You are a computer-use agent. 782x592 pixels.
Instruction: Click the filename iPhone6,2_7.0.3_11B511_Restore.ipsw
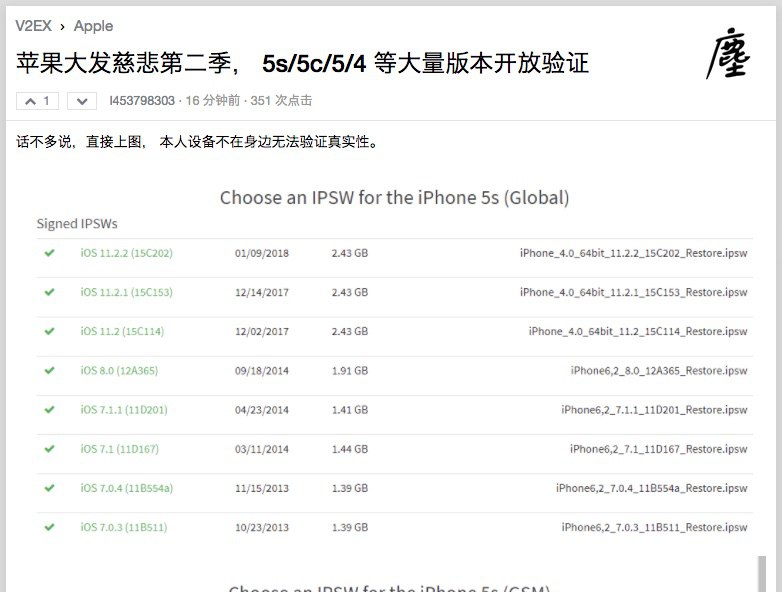click(654, 527)
